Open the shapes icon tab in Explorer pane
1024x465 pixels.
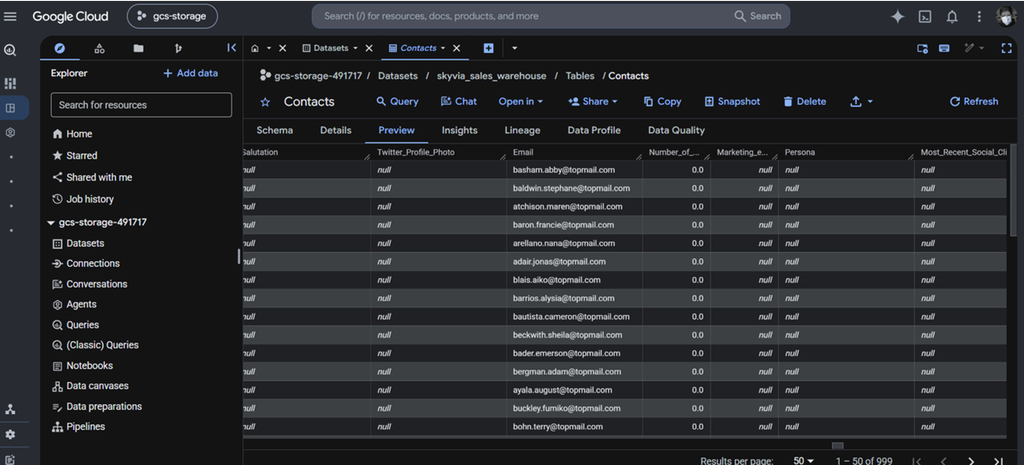[x=99, y=48]
